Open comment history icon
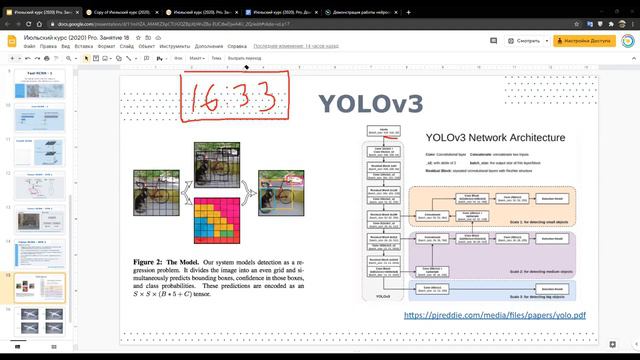This screenshot has height=360, width=640. point(493,41)
